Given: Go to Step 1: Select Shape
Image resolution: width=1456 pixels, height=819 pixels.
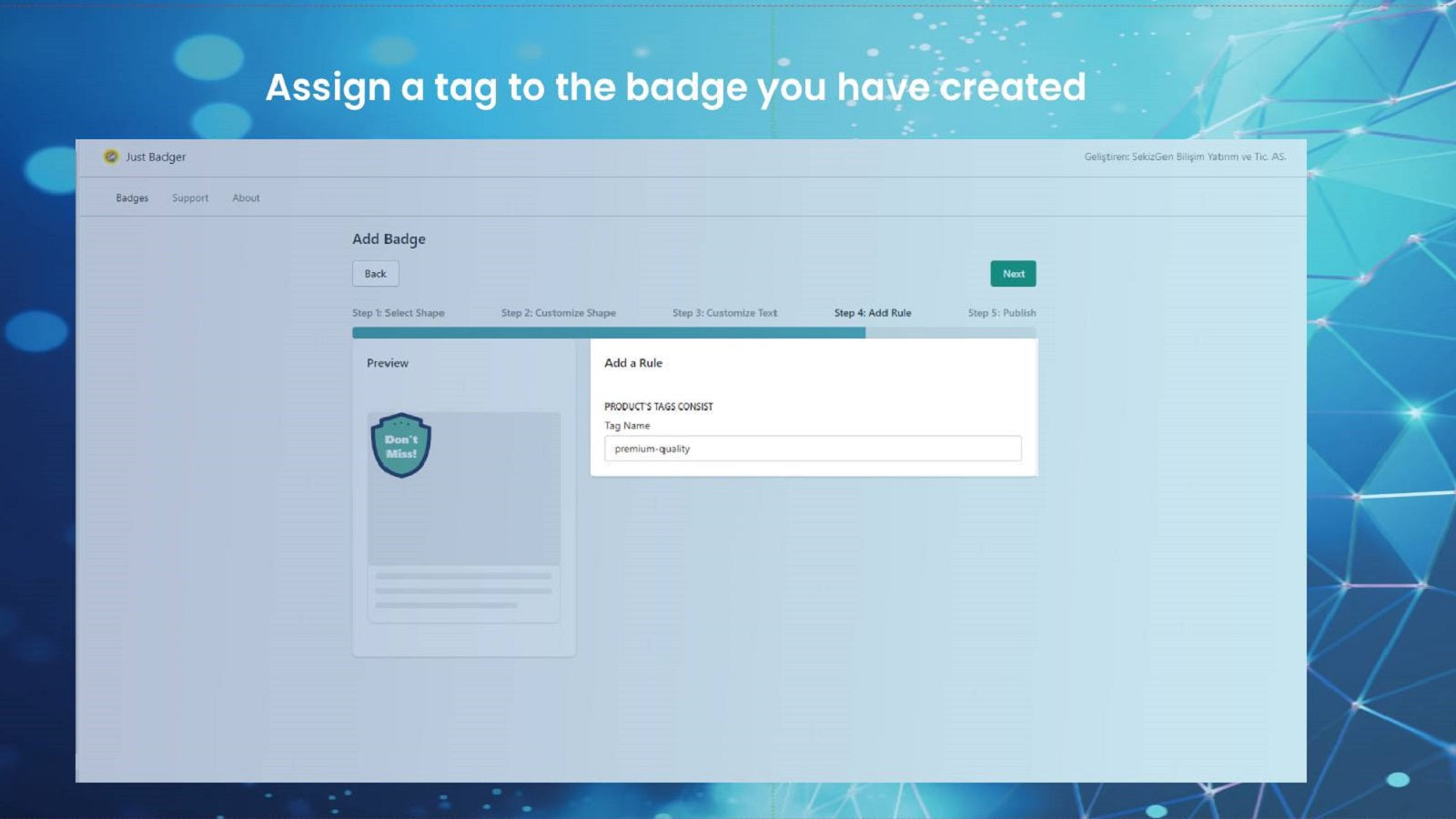Looking at the screenshot, I should pos(399,313).
